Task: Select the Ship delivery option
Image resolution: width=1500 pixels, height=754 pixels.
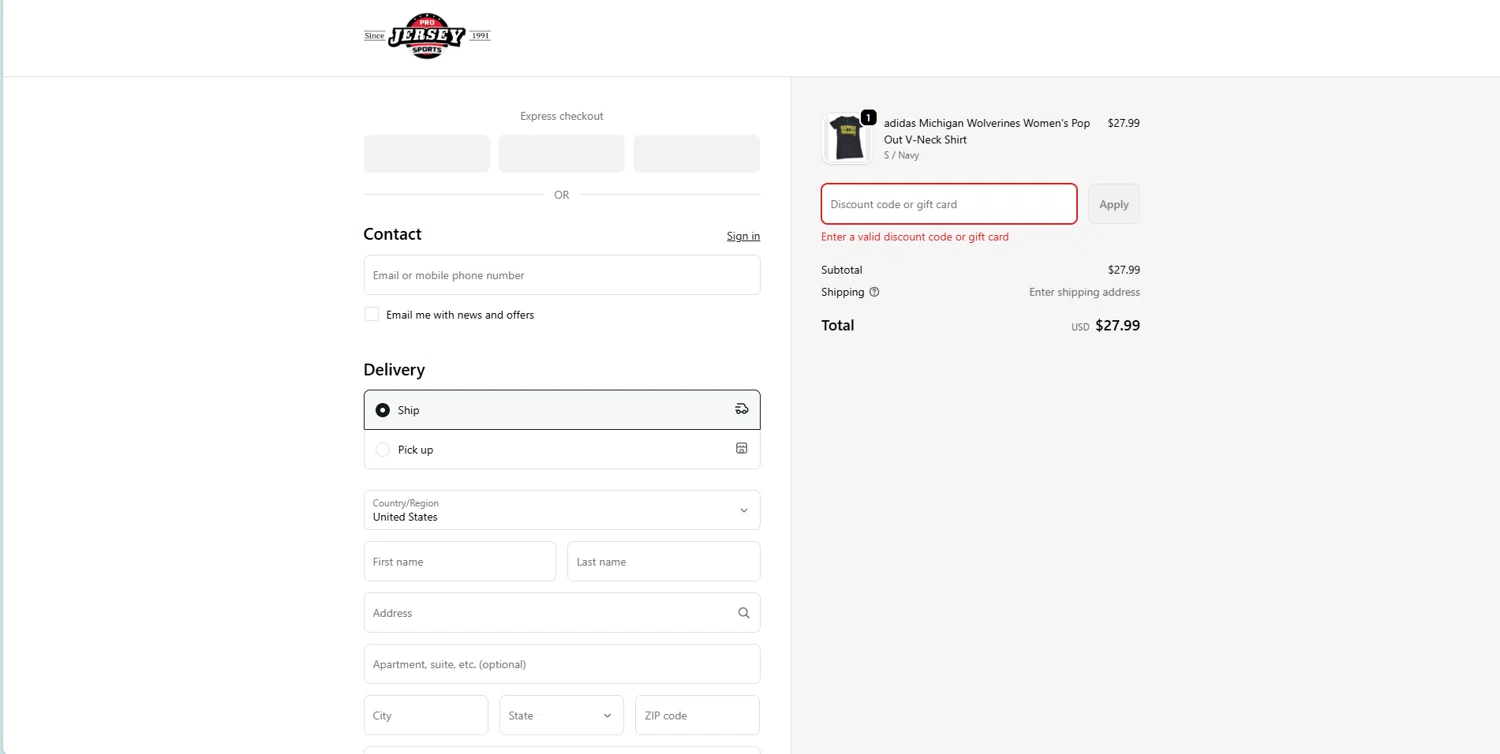Action: pyautogui.click(x=562, y=410)
